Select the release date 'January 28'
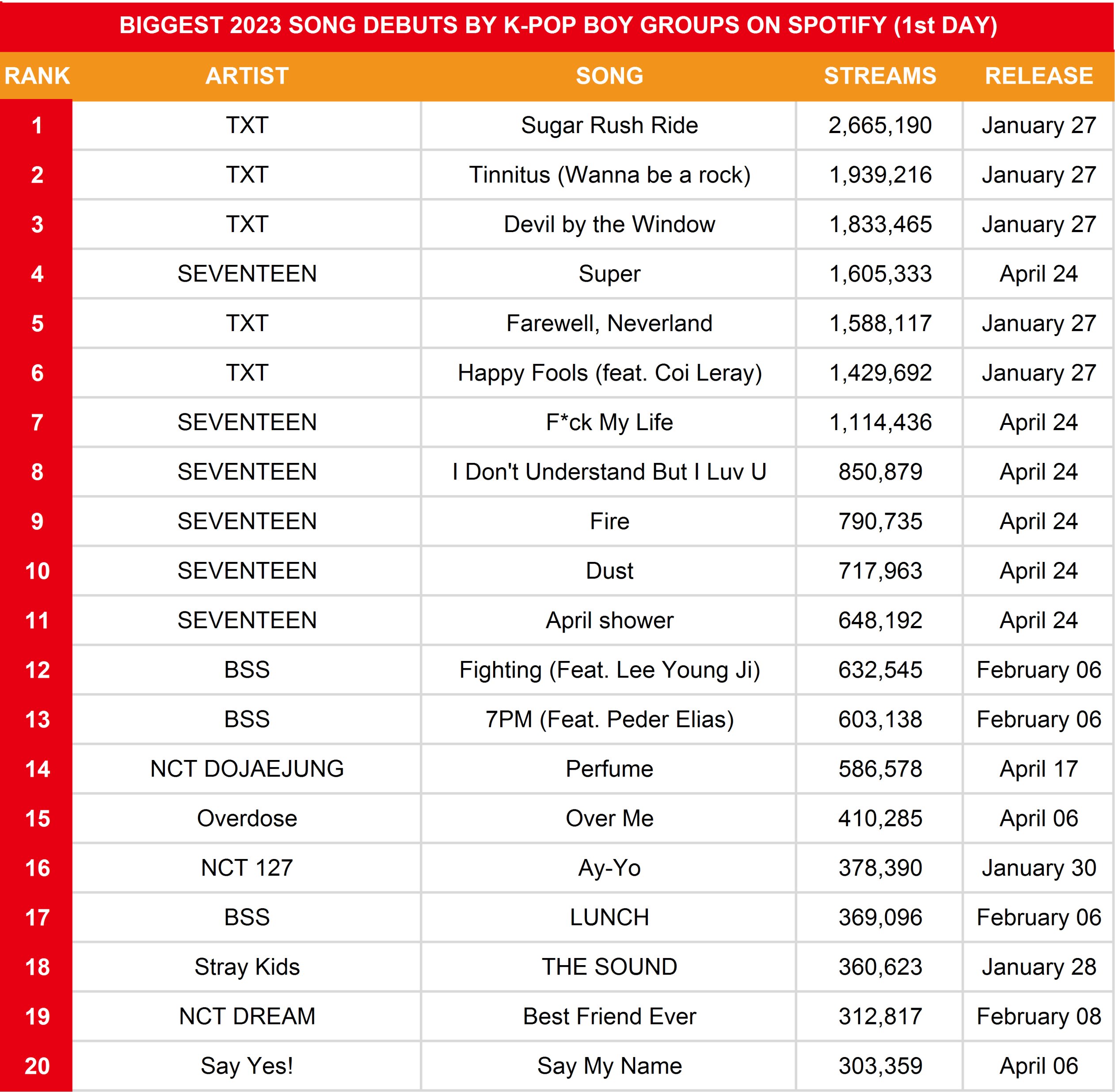This screenshot has width=1115, height=1092. pos(1039,967)
